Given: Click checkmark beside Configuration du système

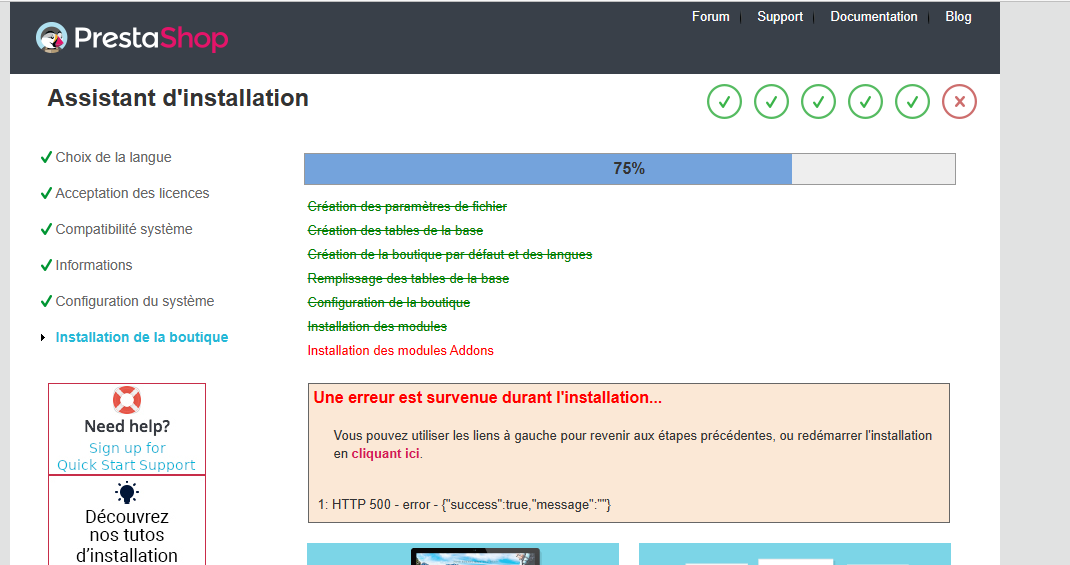Looking at the screenshot, I should pos(46,301).
